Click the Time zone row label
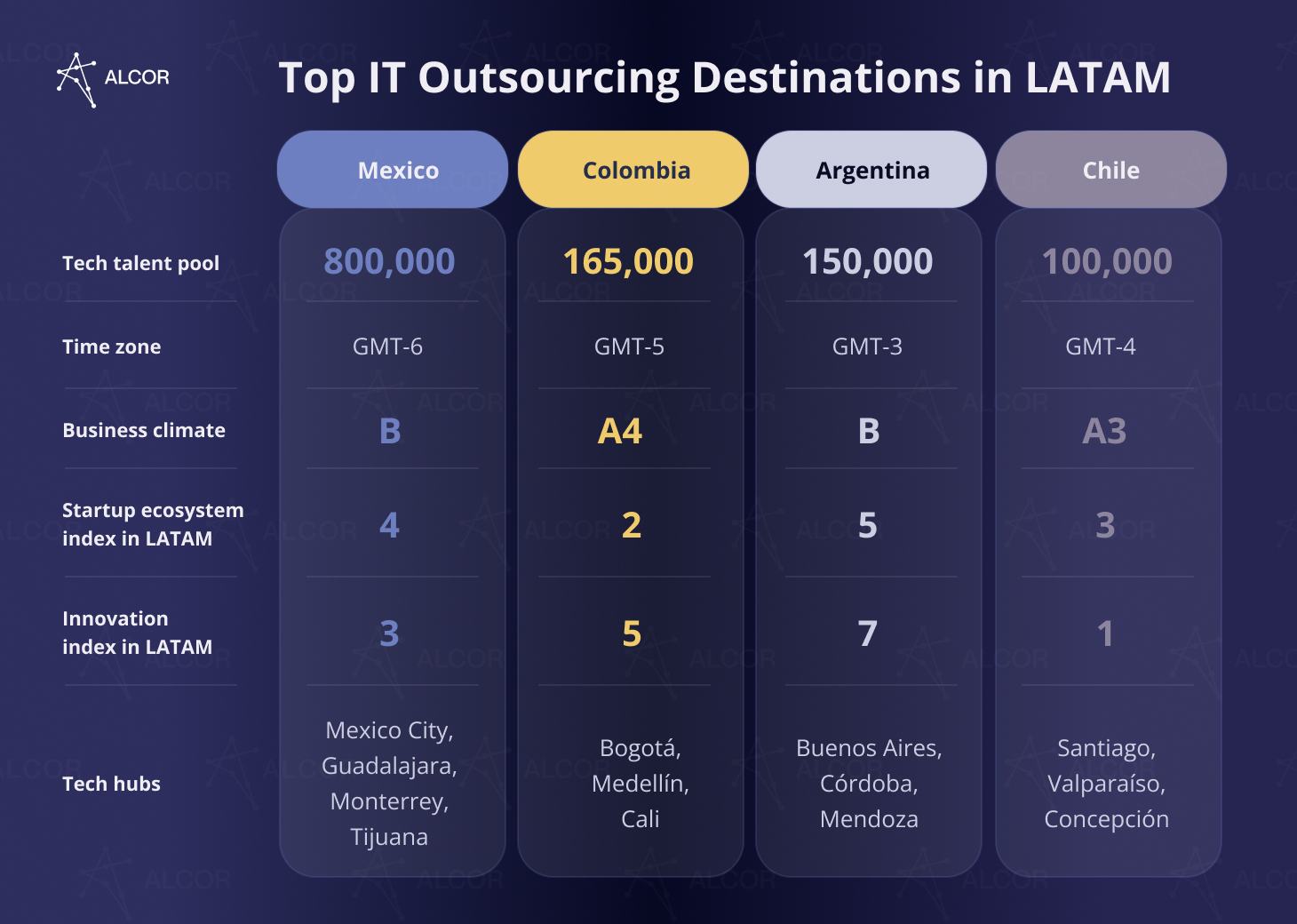1297x924 pixels. tap(111, 346)
